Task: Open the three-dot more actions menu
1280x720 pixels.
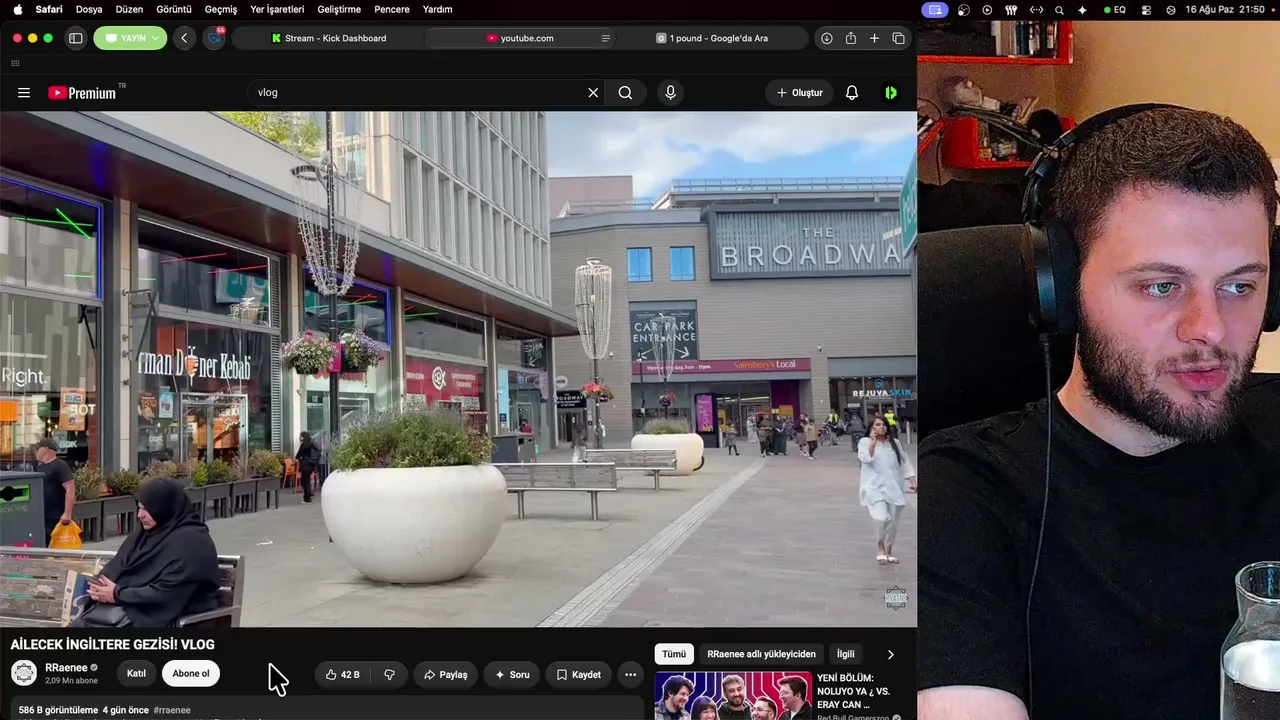Action: click(630, 675)
